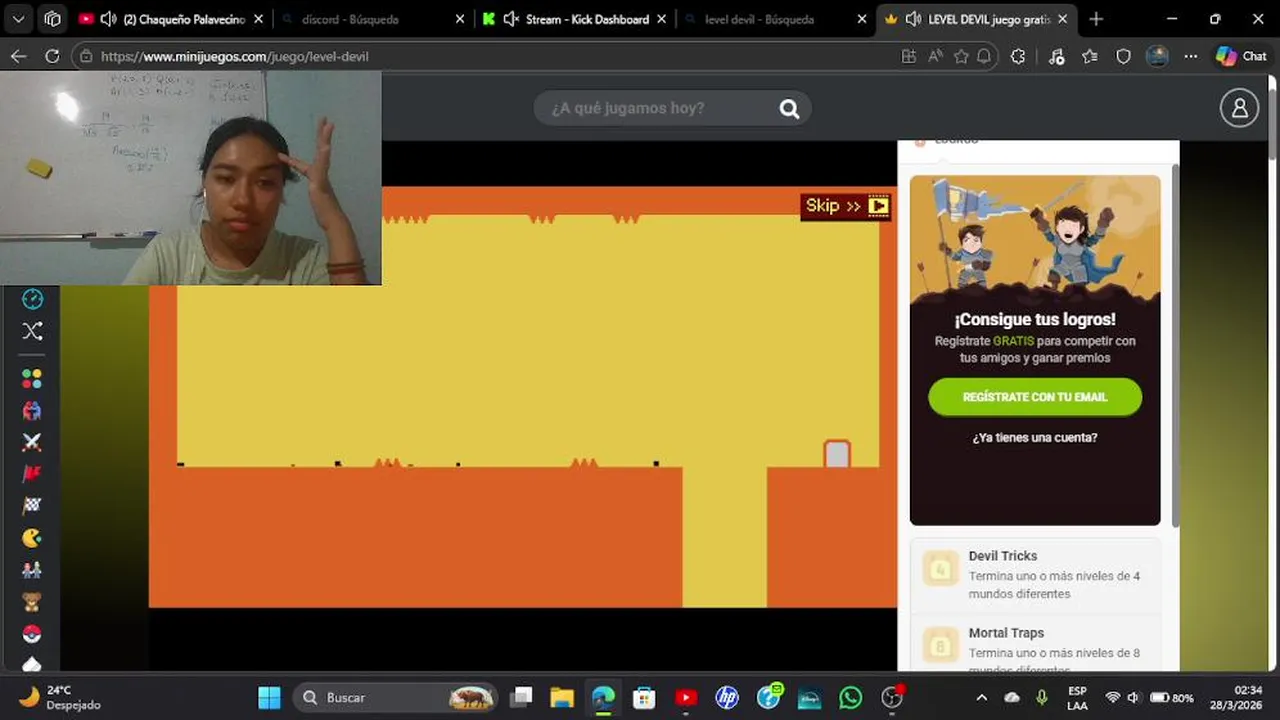
Task: Close the discord search tab
Action: (460, 19)
